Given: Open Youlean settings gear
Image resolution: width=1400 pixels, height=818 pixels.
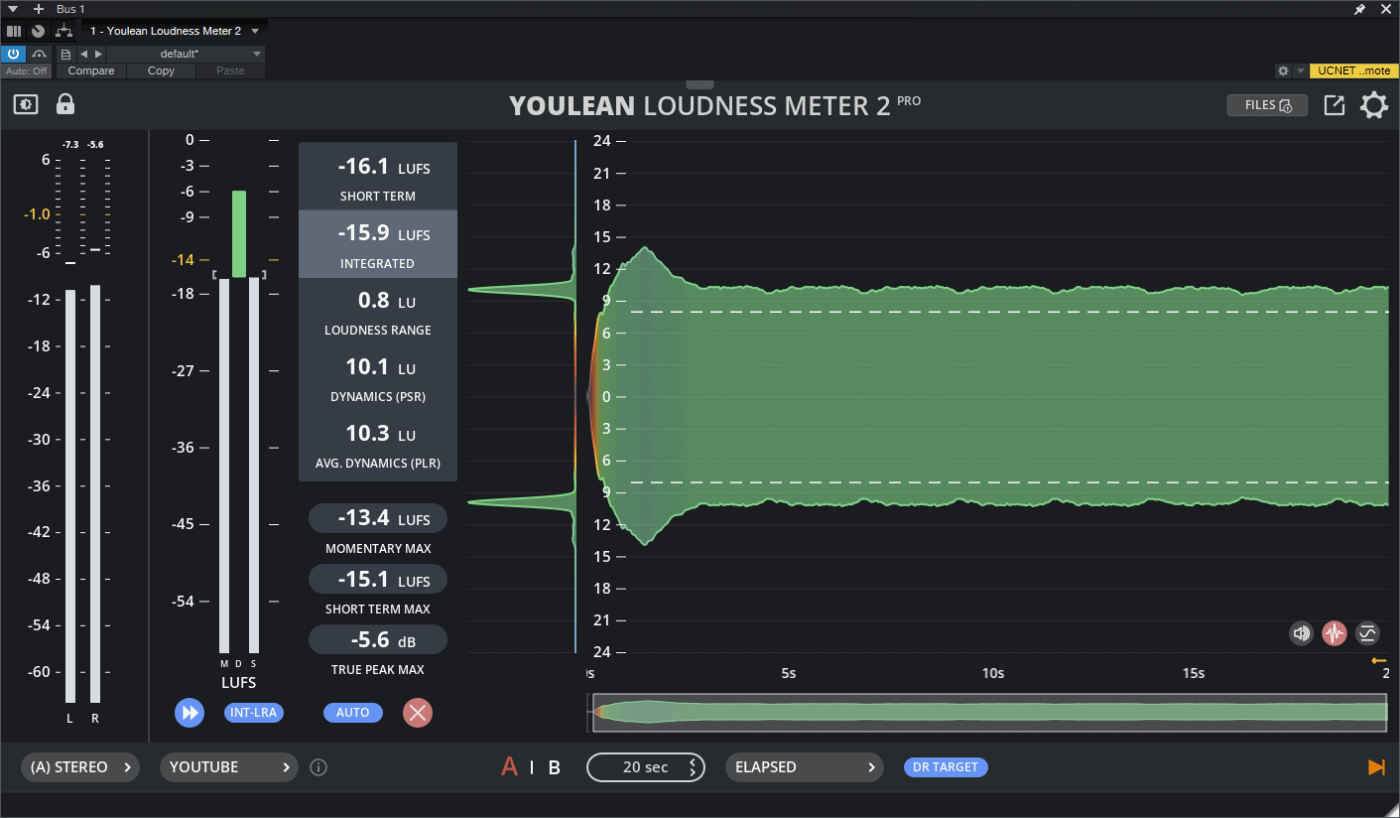Looking at the screenshot, I should coord(1374,105).
